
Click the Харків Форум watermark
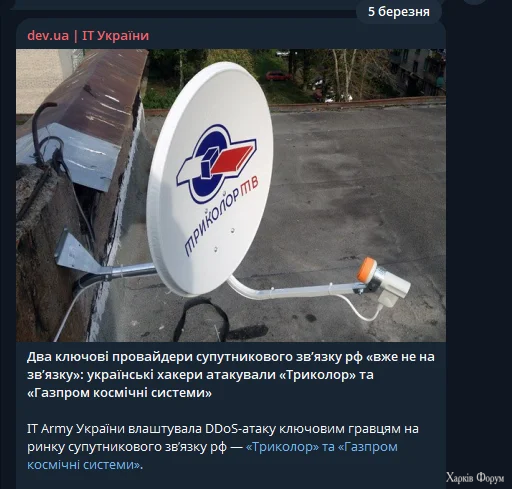475,478
